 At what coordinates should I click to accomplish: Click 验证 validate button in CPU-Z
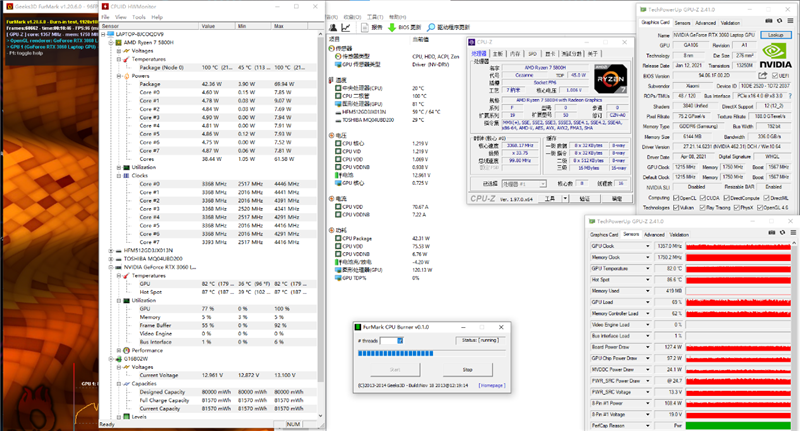[x=585, y=198]
